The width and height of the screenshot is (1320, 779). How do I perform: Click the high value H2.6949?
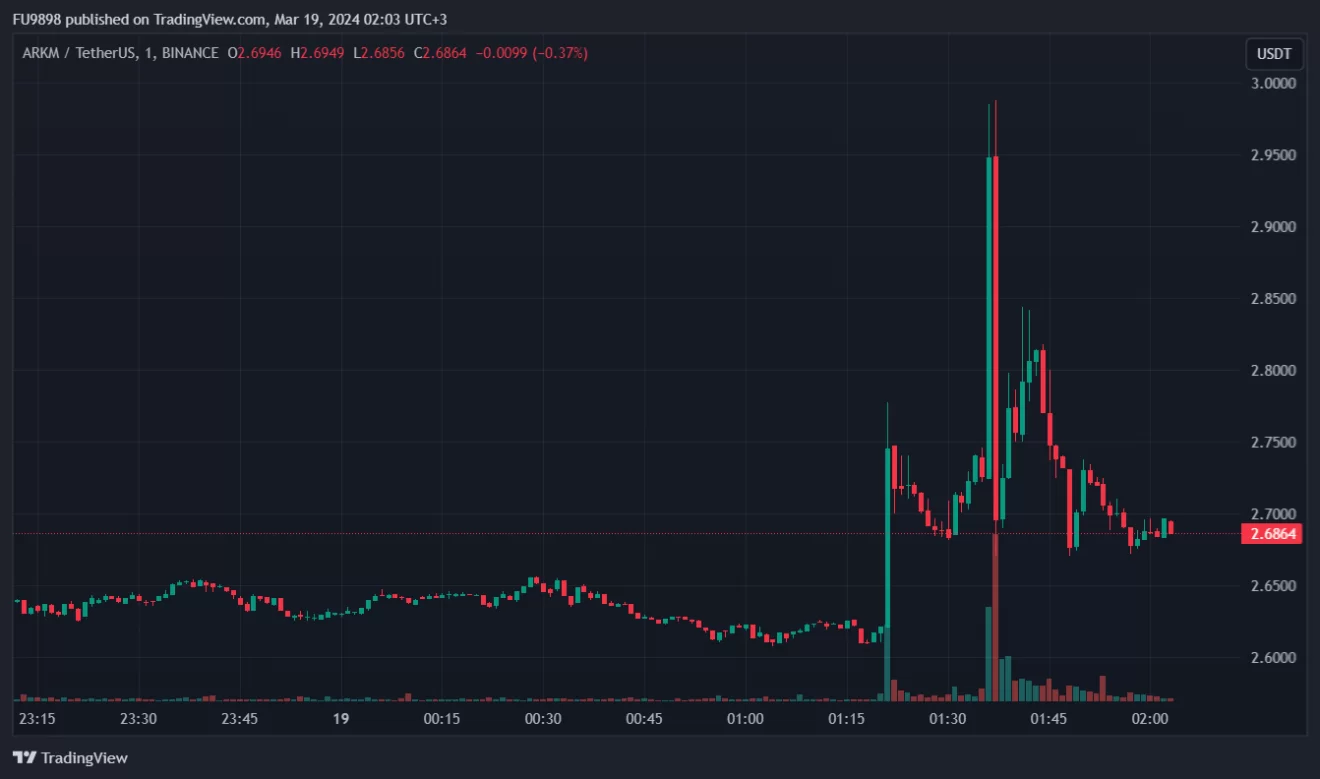(318, 52)
